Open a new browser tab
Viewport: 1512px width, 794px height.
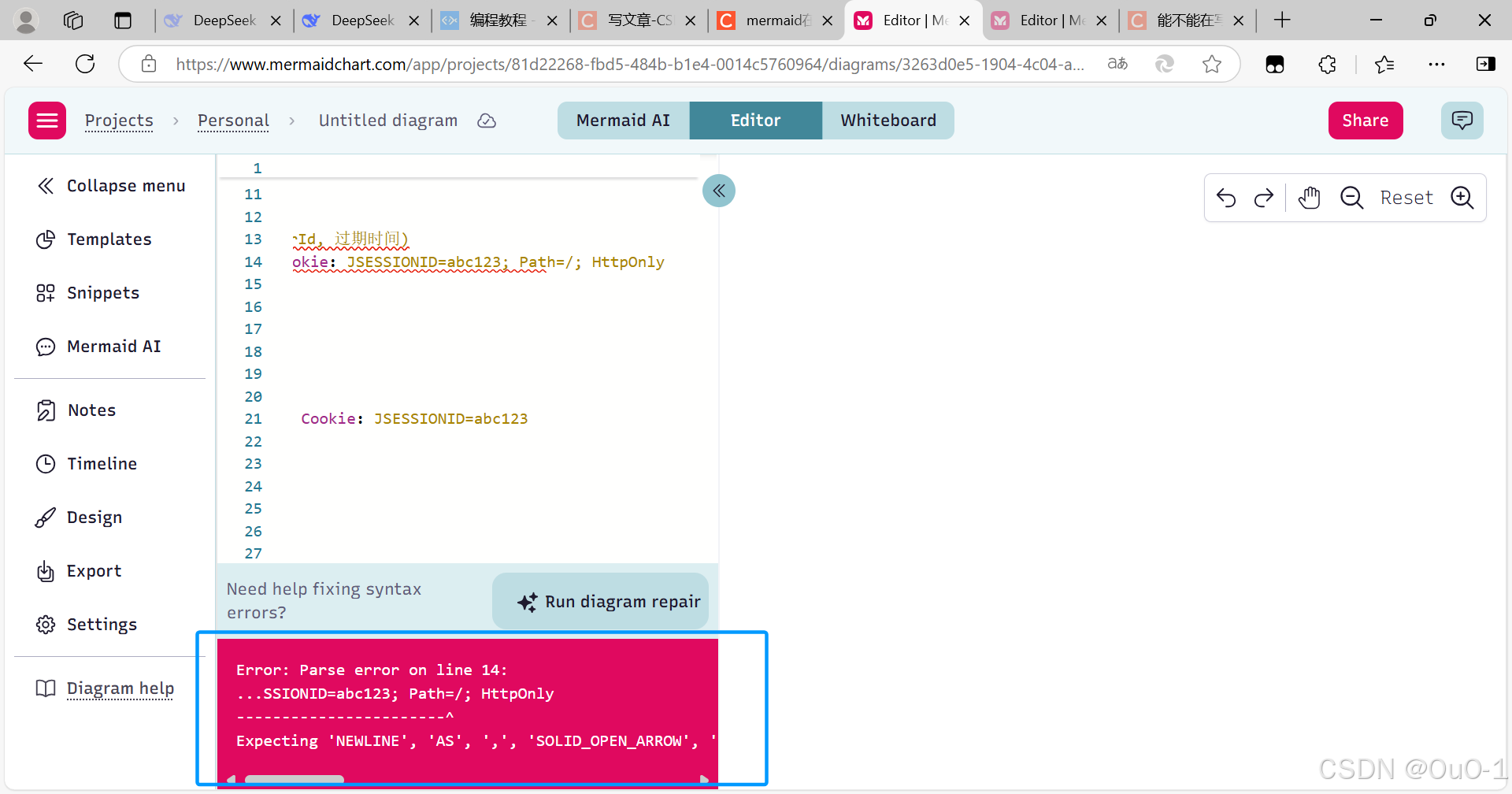(1282, 20)
